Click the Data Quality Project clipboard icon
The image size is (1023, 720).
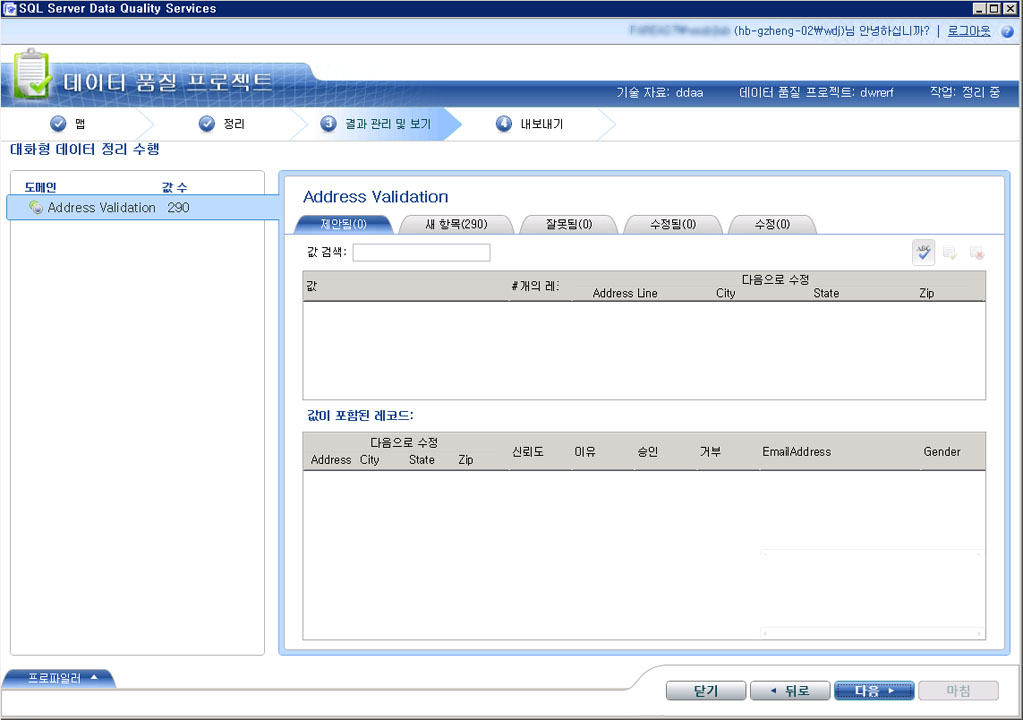point(31,74)
